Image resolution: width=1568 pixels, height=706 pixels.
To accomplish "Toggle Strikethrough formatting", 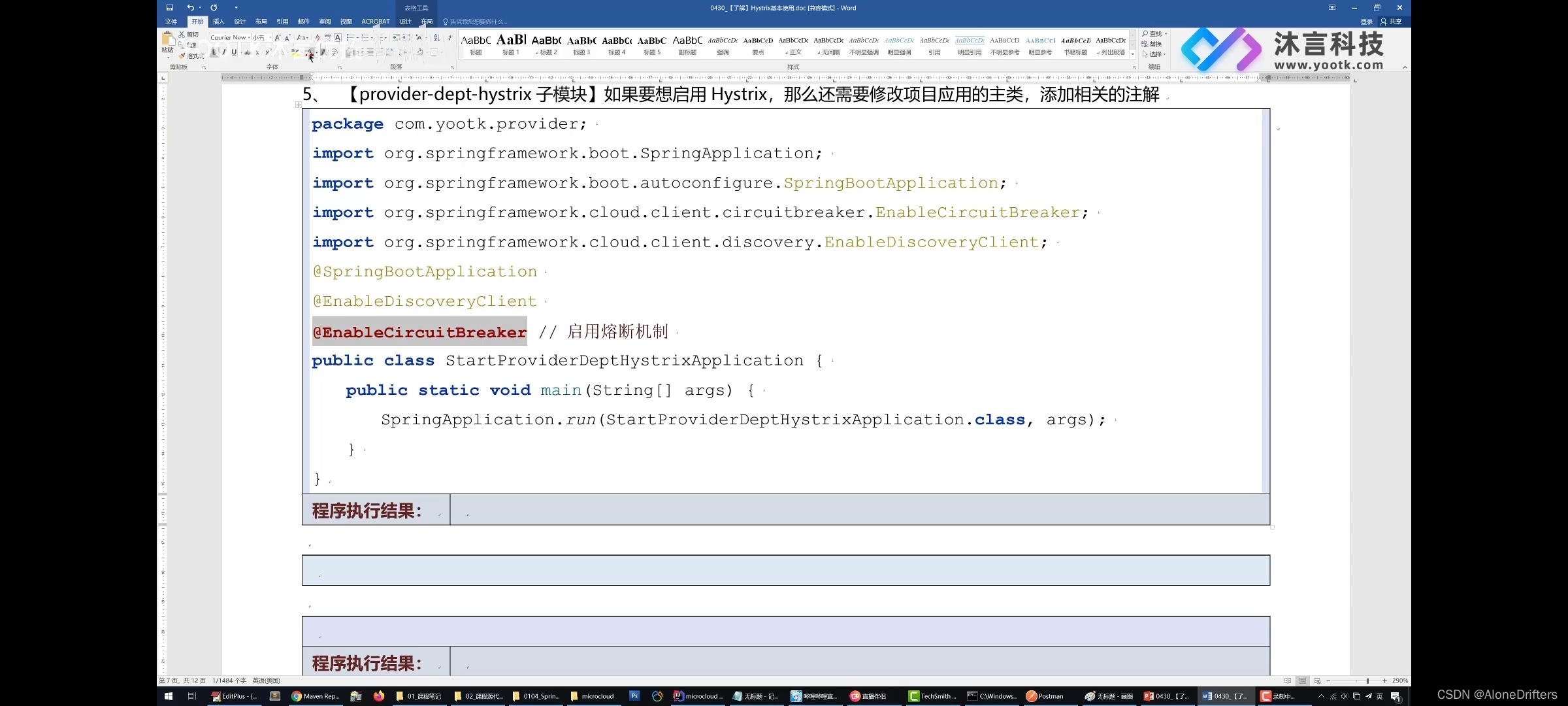I will pos(247,52).
